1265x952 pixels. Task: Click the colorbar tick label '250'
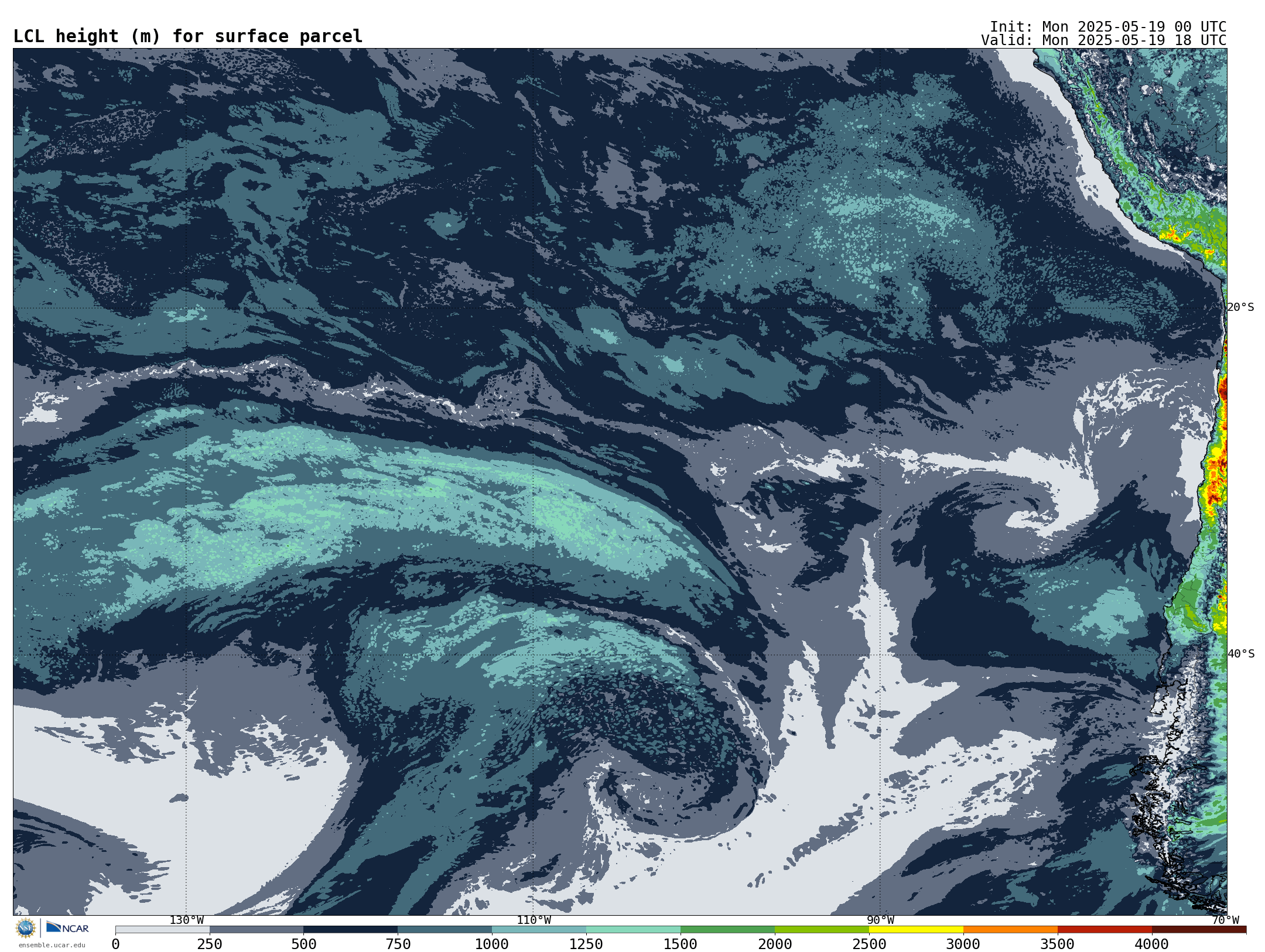(x=210, y=944)
